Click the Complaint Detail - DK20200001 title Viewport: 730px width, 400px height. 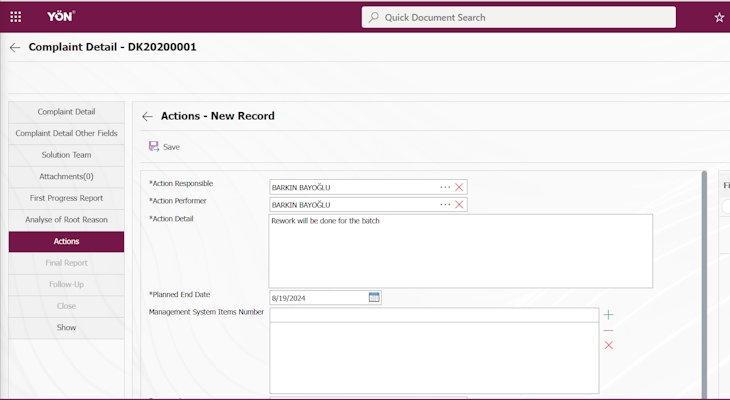(112, 47)
